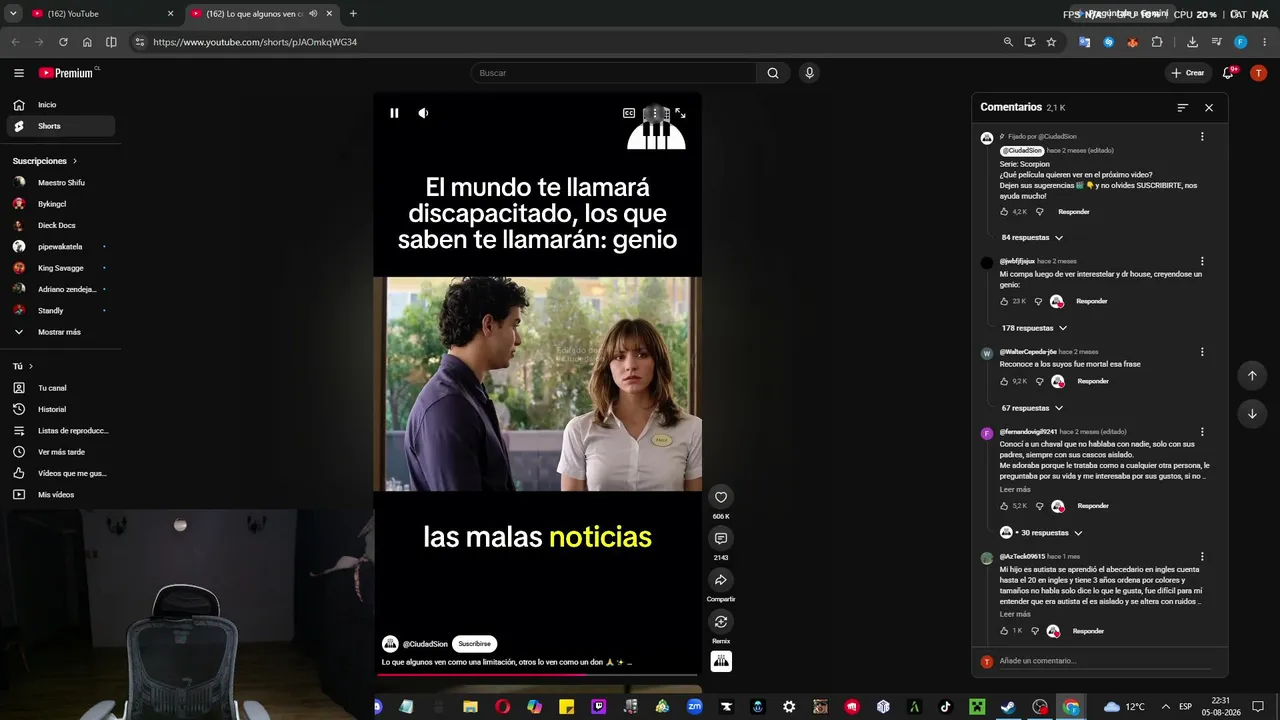Dislike the pinned CiudadSion comment
The image size is (1280, 720).
pyautogui.click(x=1040, y=212)
